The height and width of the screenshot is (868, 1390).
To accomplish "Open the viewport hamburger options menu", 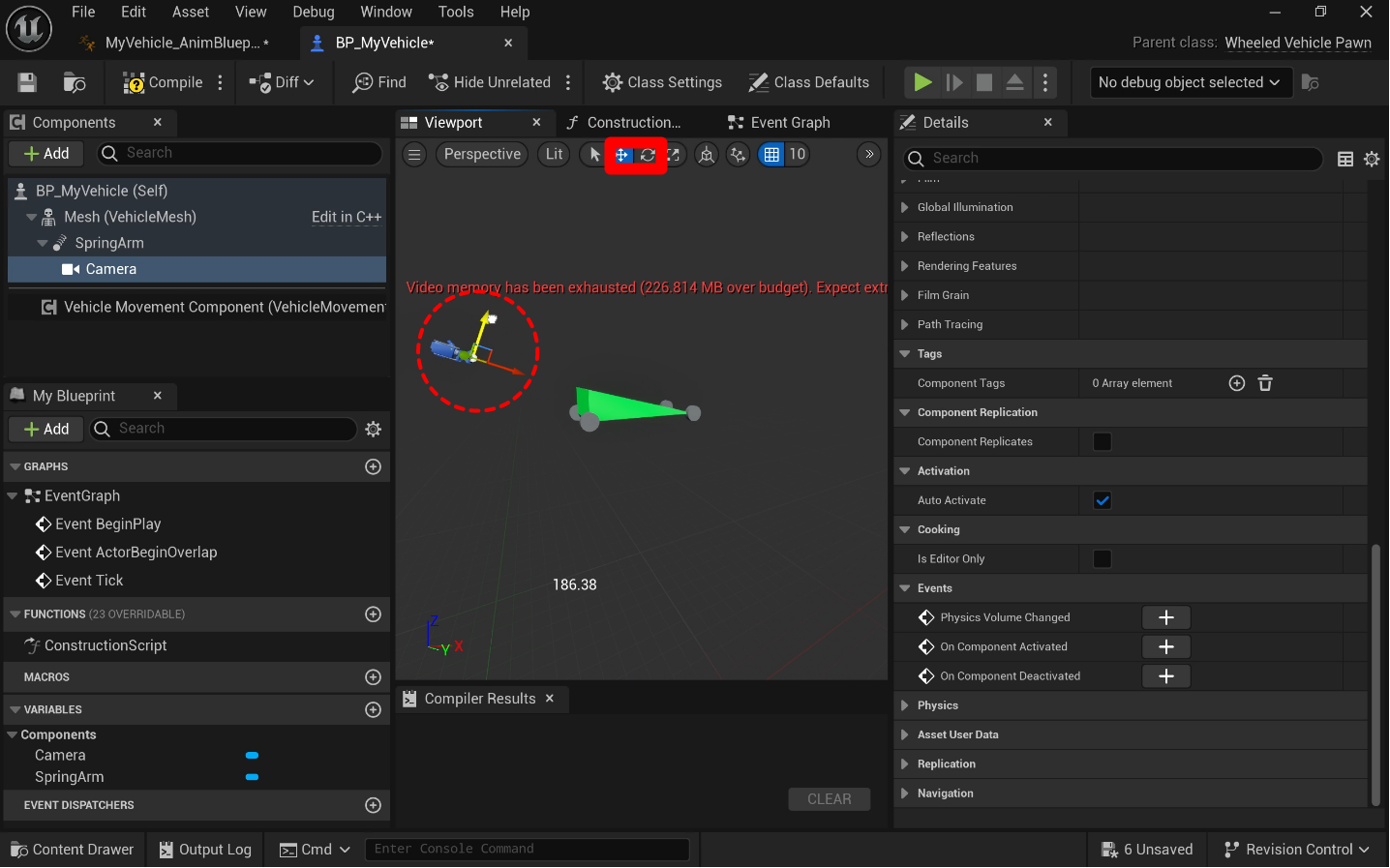I will tap(414, 154).
